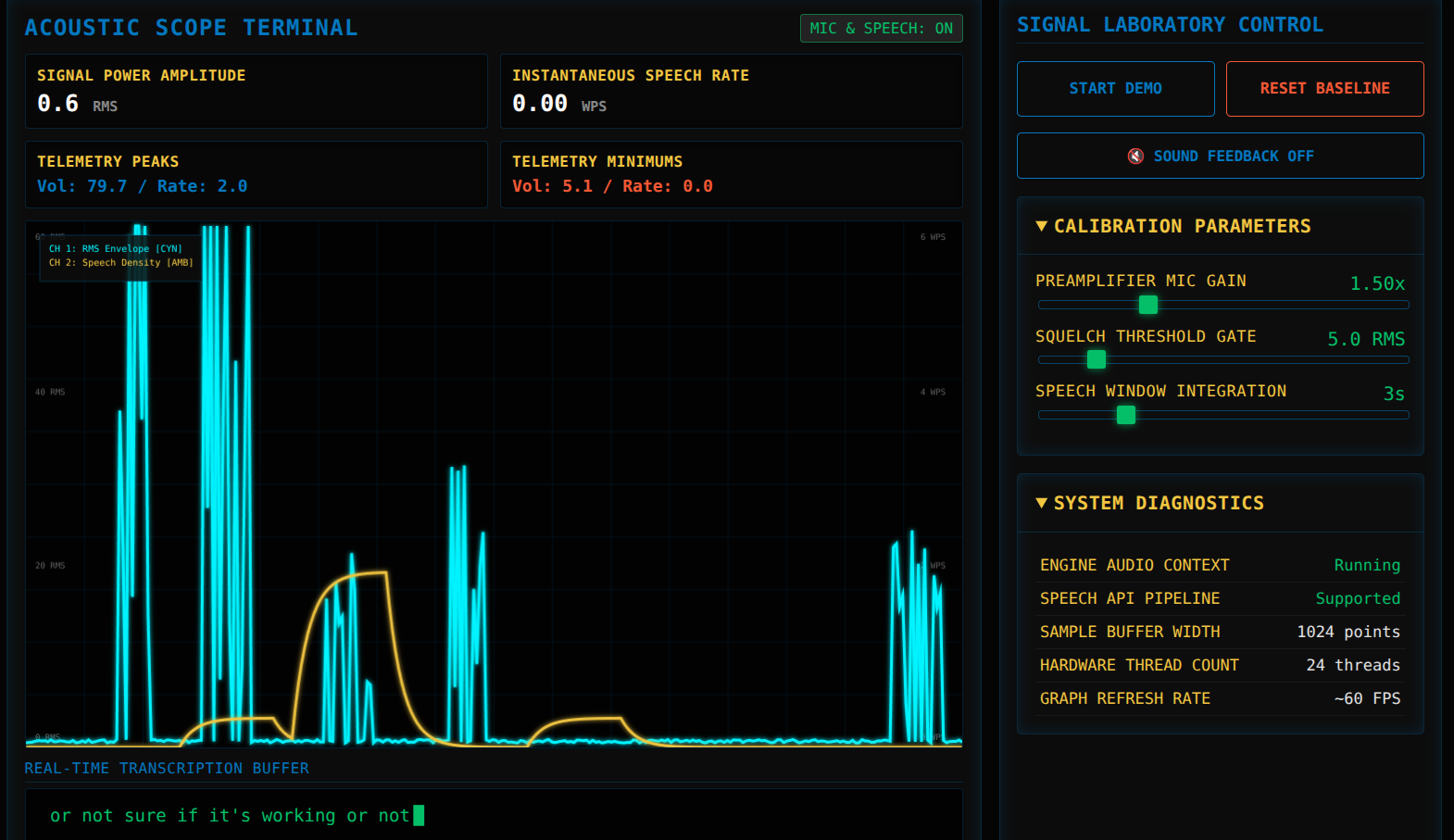Screen dimensions: 1454x840
Task: Click the transcription buffer text field
Action: [x=494, y=815]
